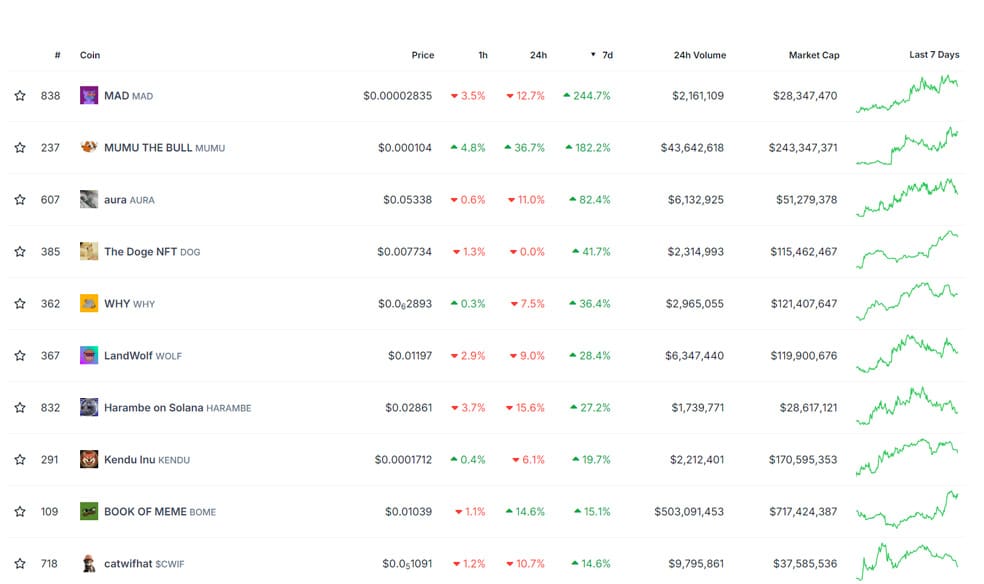Click the BOOK OF MEME logo
The image size is (984, 584).
[89, 512]
